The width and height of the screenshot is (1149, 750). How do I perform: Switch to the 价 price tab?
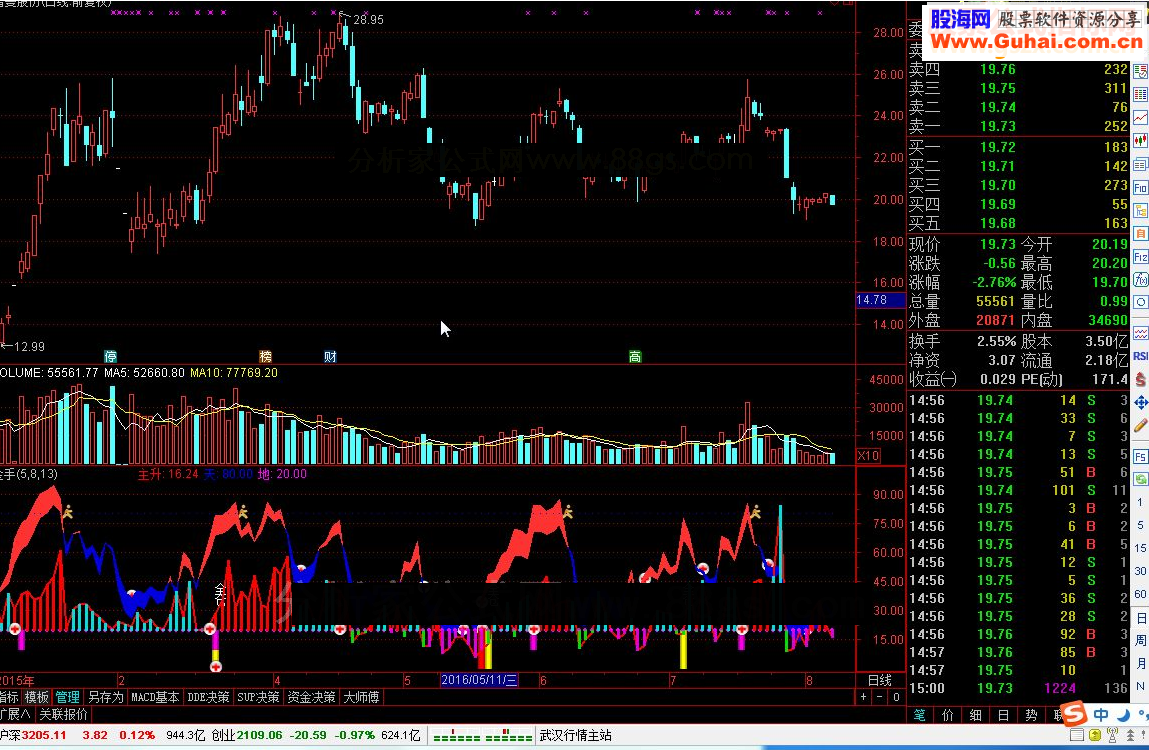click(947, 715)
